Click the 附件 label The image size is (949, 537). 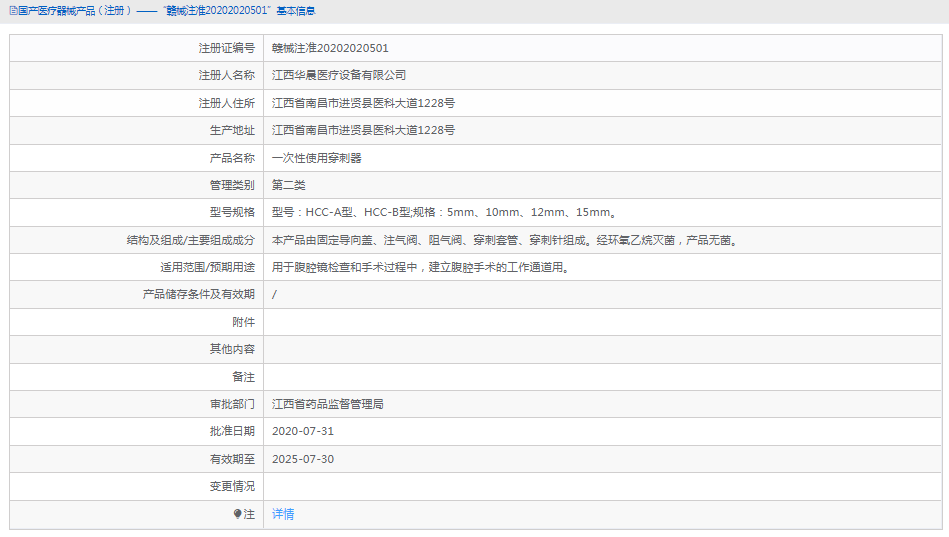pos(243,322)
